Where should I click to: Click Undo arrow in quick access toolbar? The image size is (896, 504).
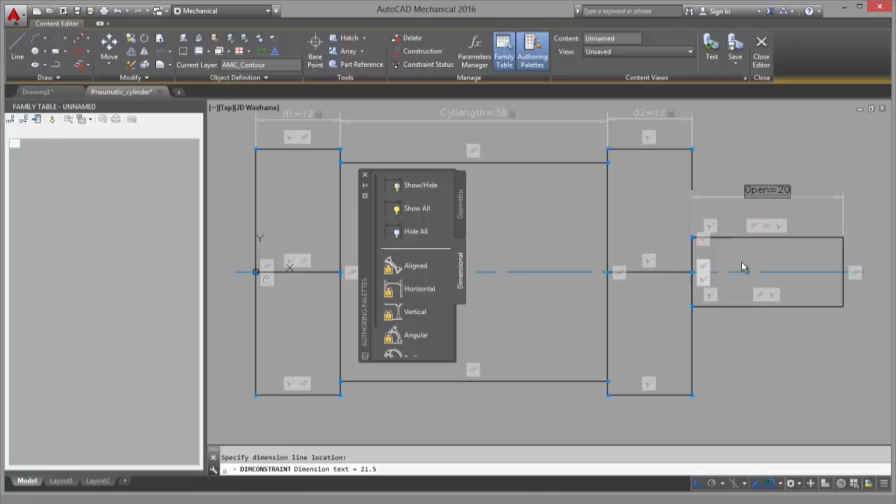point(117,11)
